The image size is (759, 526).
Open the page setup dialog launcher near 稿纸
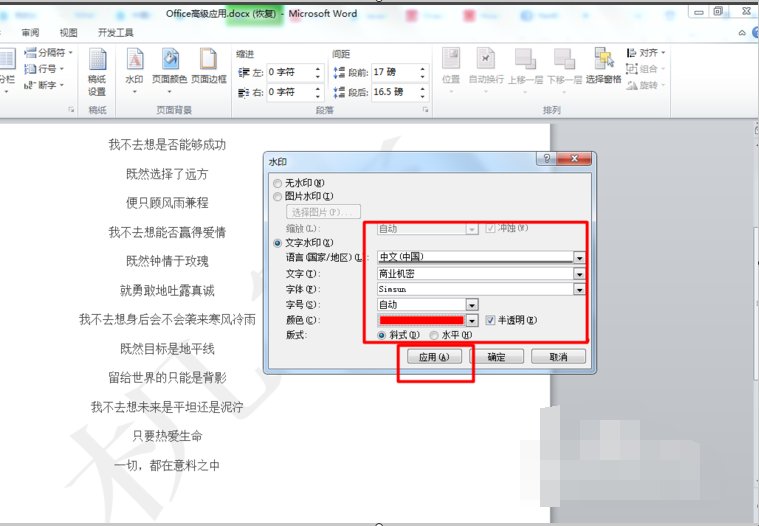(x=71, y=110)
